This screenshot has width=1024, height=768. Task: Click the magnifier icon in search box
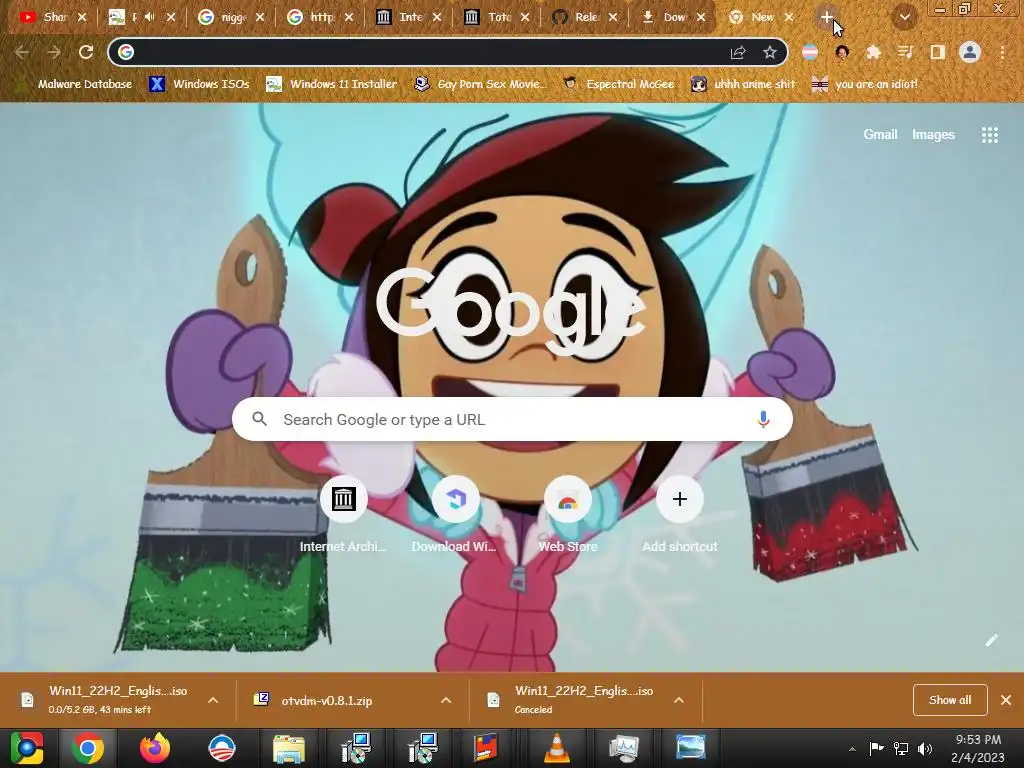click(x=260, y=419)
